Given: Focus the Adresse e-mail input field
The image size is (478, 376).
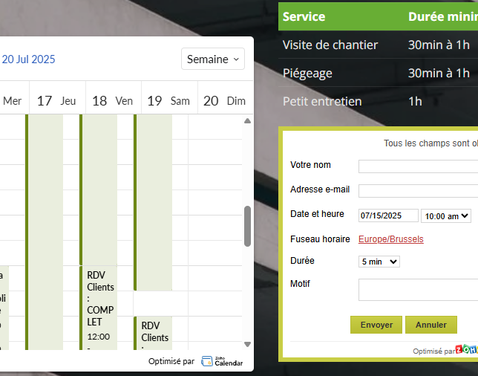Looking at the screenshot, I should click(x=418, y=191).
